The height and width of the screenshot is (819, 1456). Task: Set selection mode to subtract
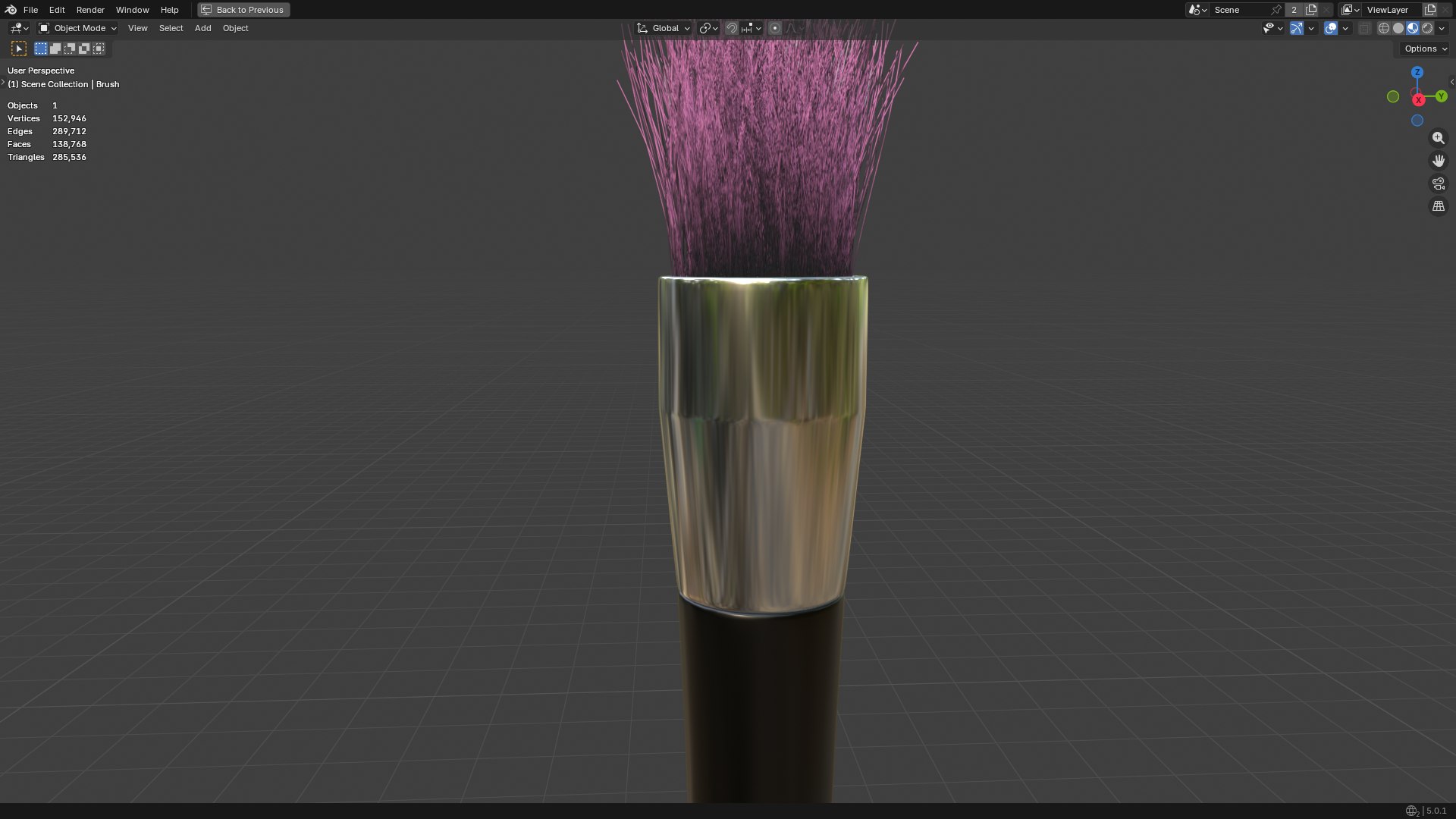[x=70, y=49]
